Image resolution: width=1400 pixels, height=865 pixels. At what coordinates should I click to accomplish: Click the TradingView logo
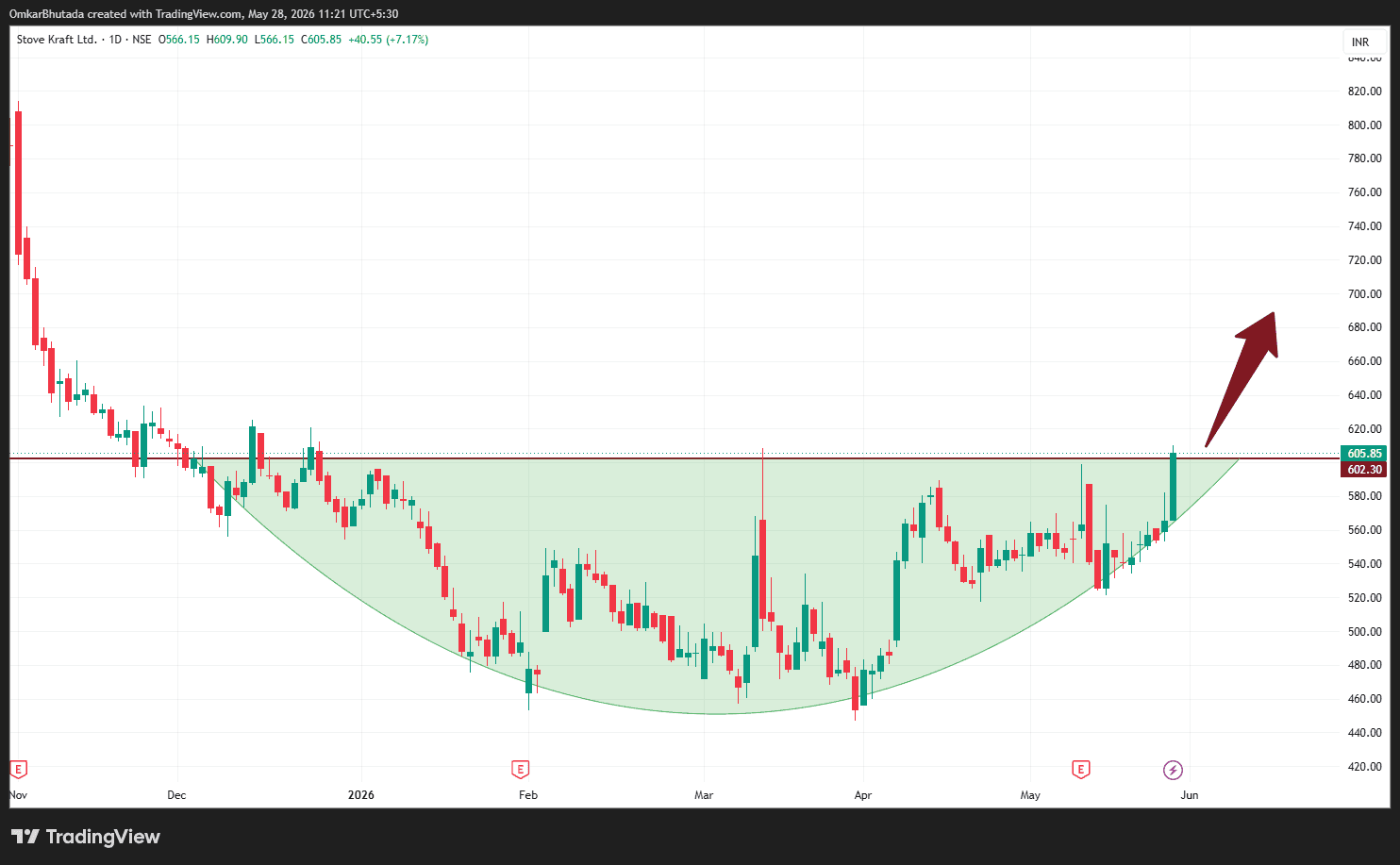pyautogui.click(x=86, y=837)
